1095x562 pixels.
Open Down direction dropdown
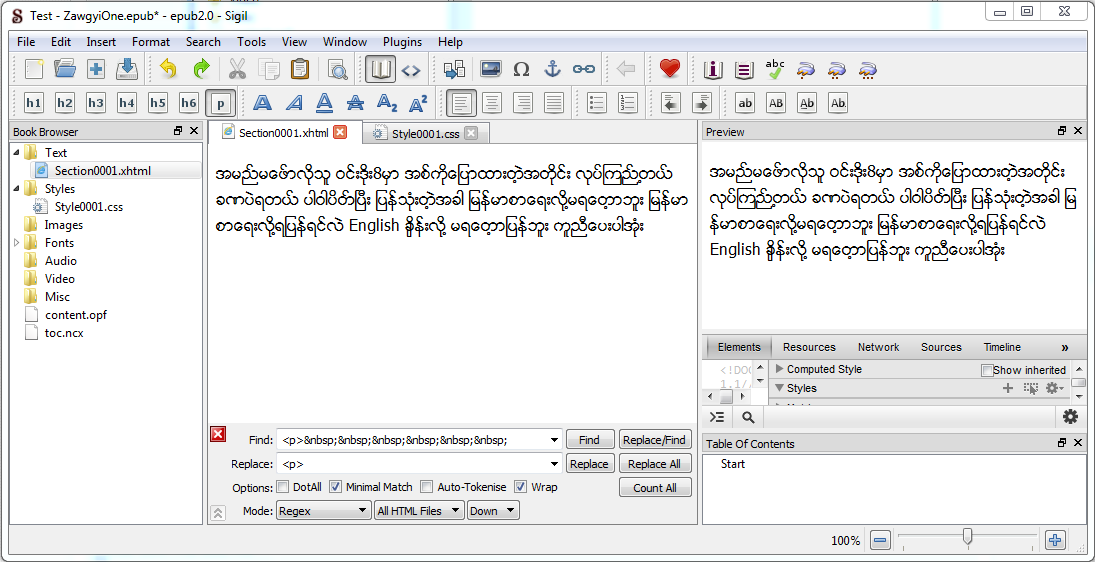tap(493, 511)
